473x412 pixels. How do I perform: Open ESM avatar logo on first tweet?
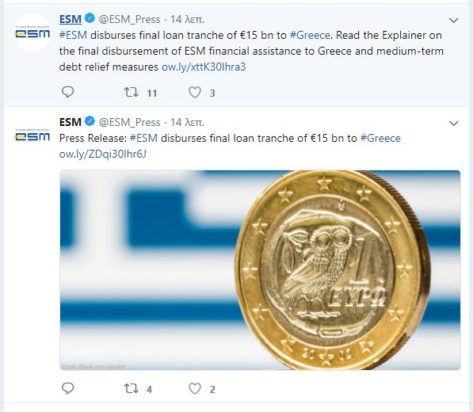pyautogui.click(x=32, y=33)
